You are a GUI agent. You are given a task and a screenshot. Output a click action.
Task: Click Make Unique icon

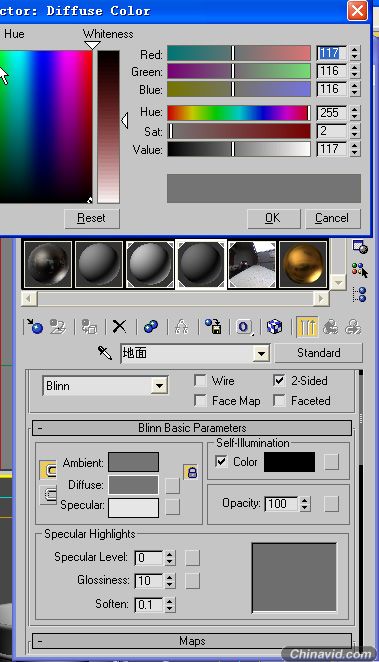pos(181,326)
